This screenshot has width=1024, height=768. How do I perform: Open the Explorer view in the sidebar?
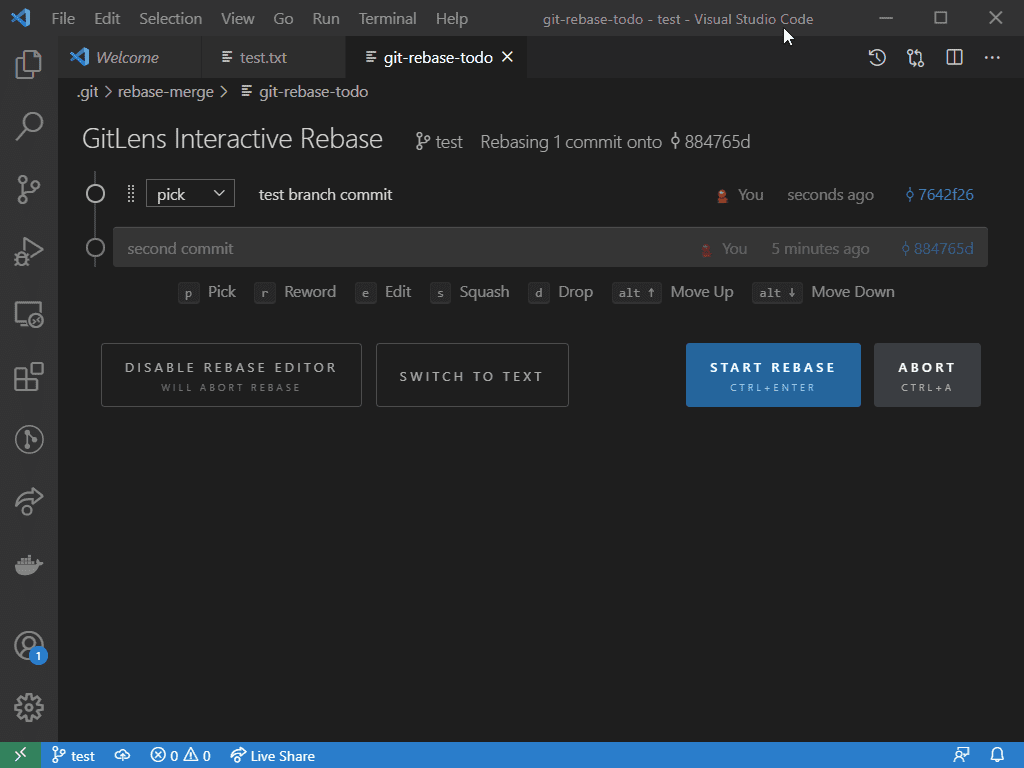28,64
